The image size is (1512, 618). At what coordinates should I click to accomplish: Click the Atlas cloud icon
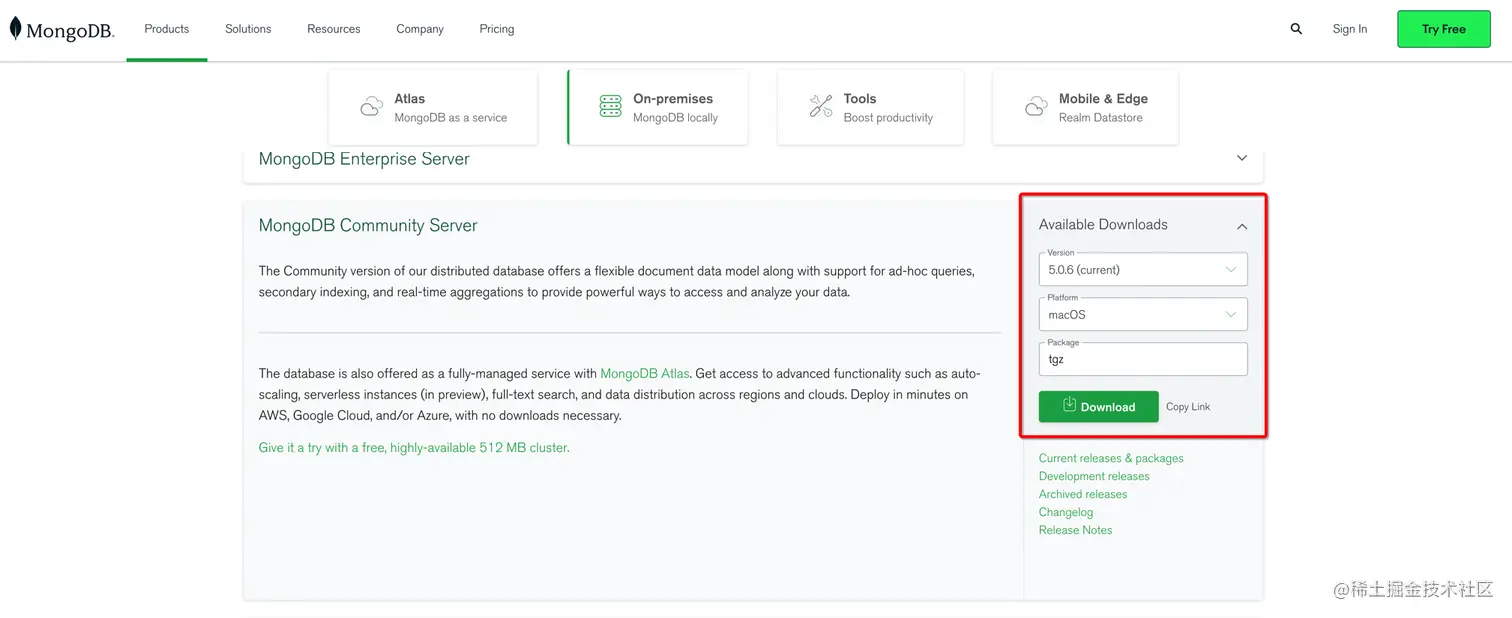coord(371,107)
